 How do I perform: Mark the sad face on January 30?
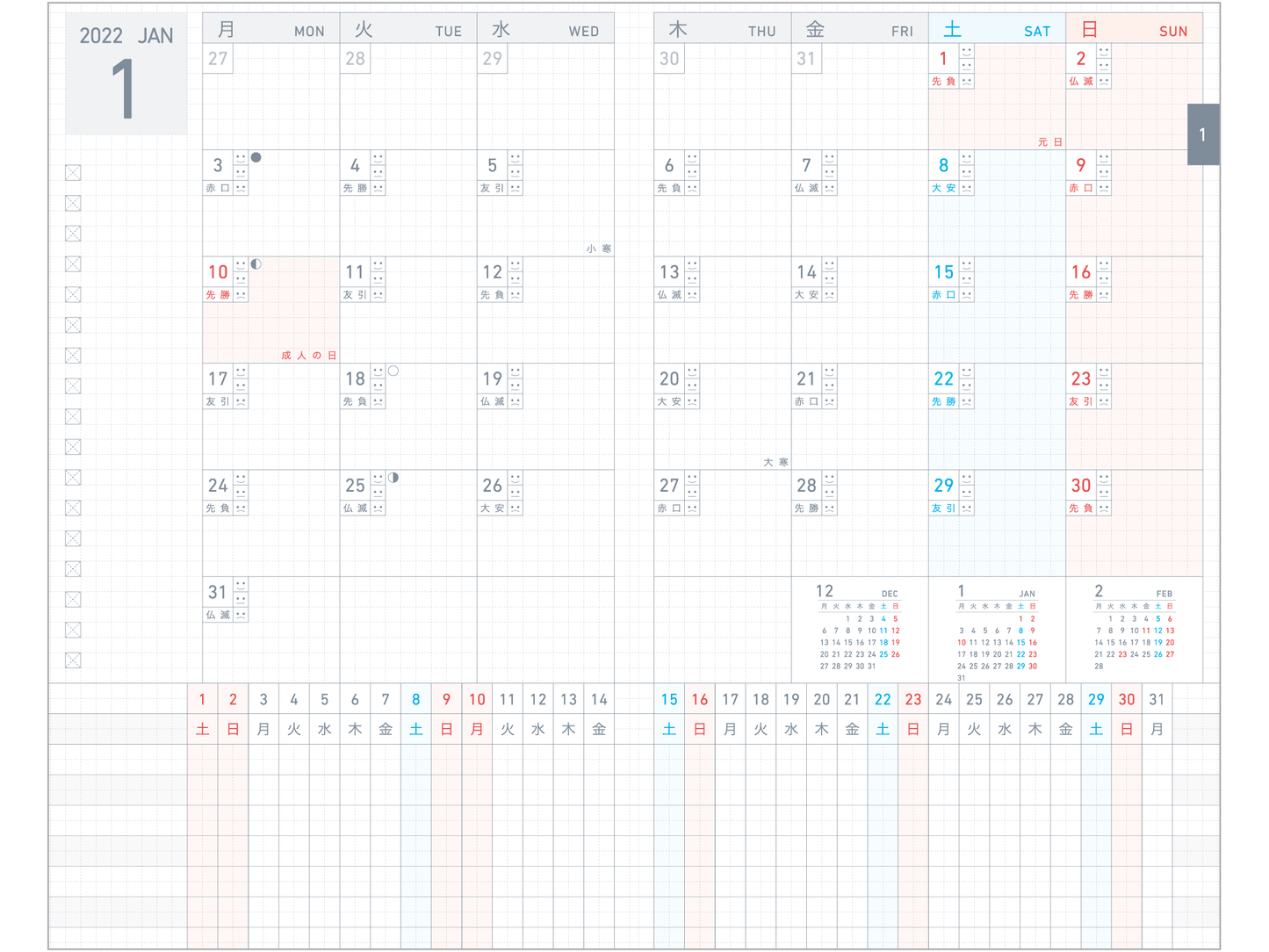click(x=1104, y=508)
